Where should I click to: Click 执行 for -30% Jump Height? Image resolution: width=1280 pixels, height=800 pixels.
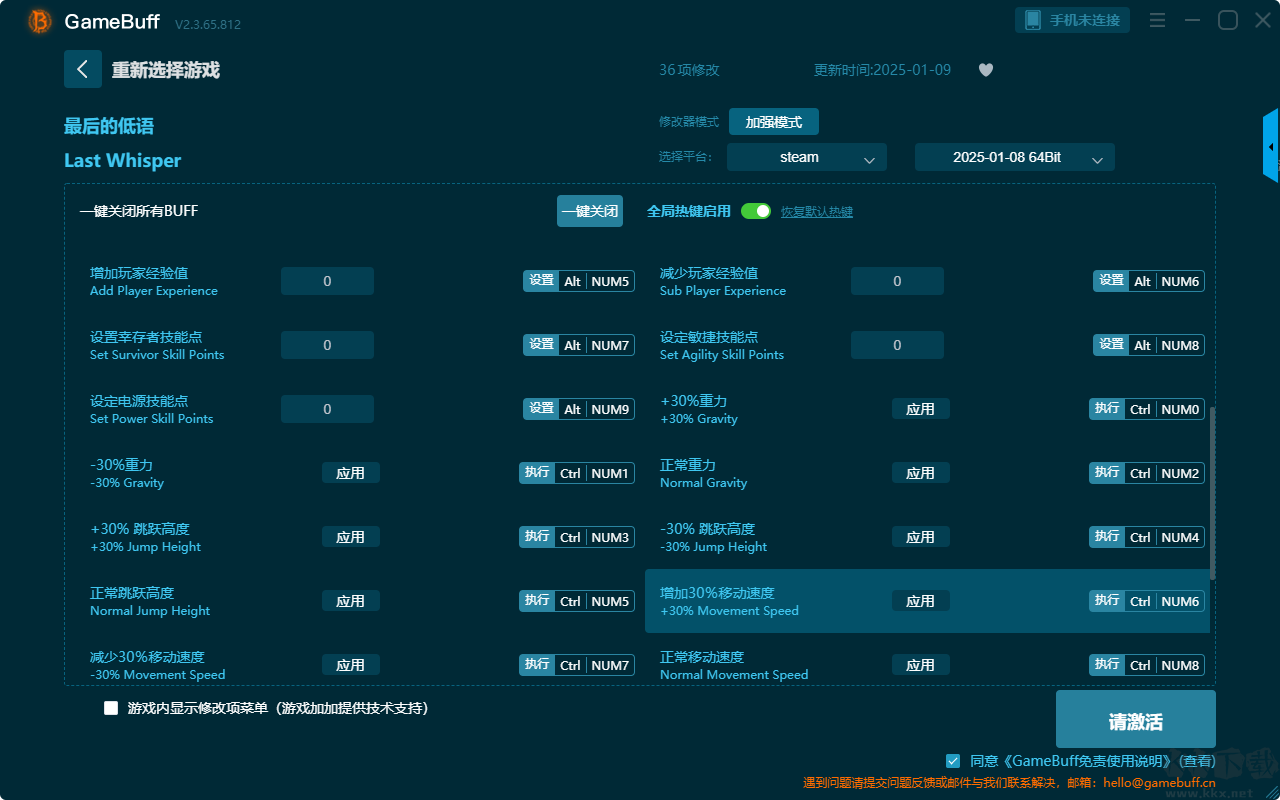[1107, 537]
